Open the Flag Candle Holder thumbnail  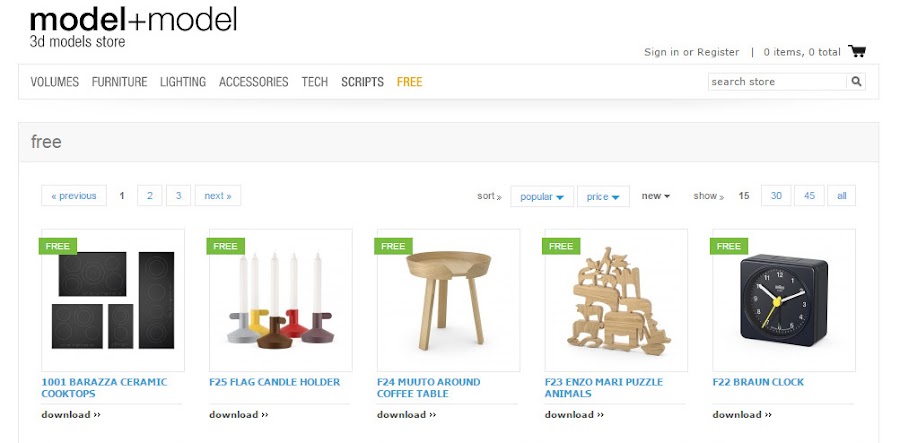[x=281, y=300]
